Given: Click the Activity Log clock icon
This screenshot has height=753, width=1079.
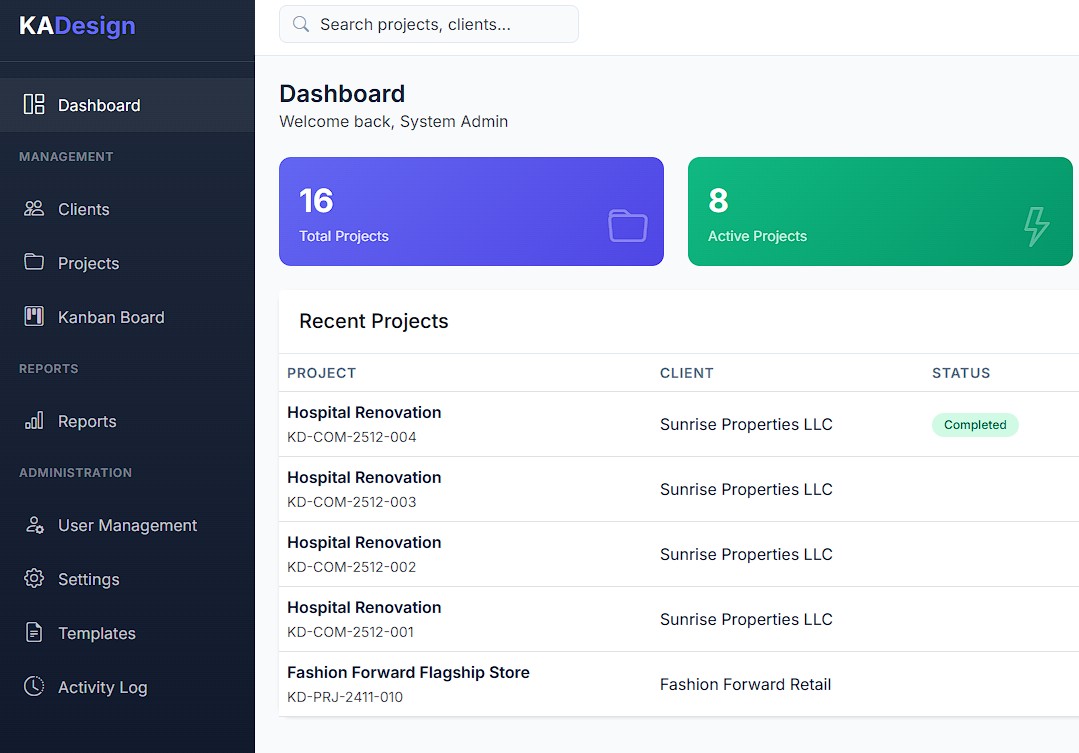Looking at the screenshot, I should [34, 687].
